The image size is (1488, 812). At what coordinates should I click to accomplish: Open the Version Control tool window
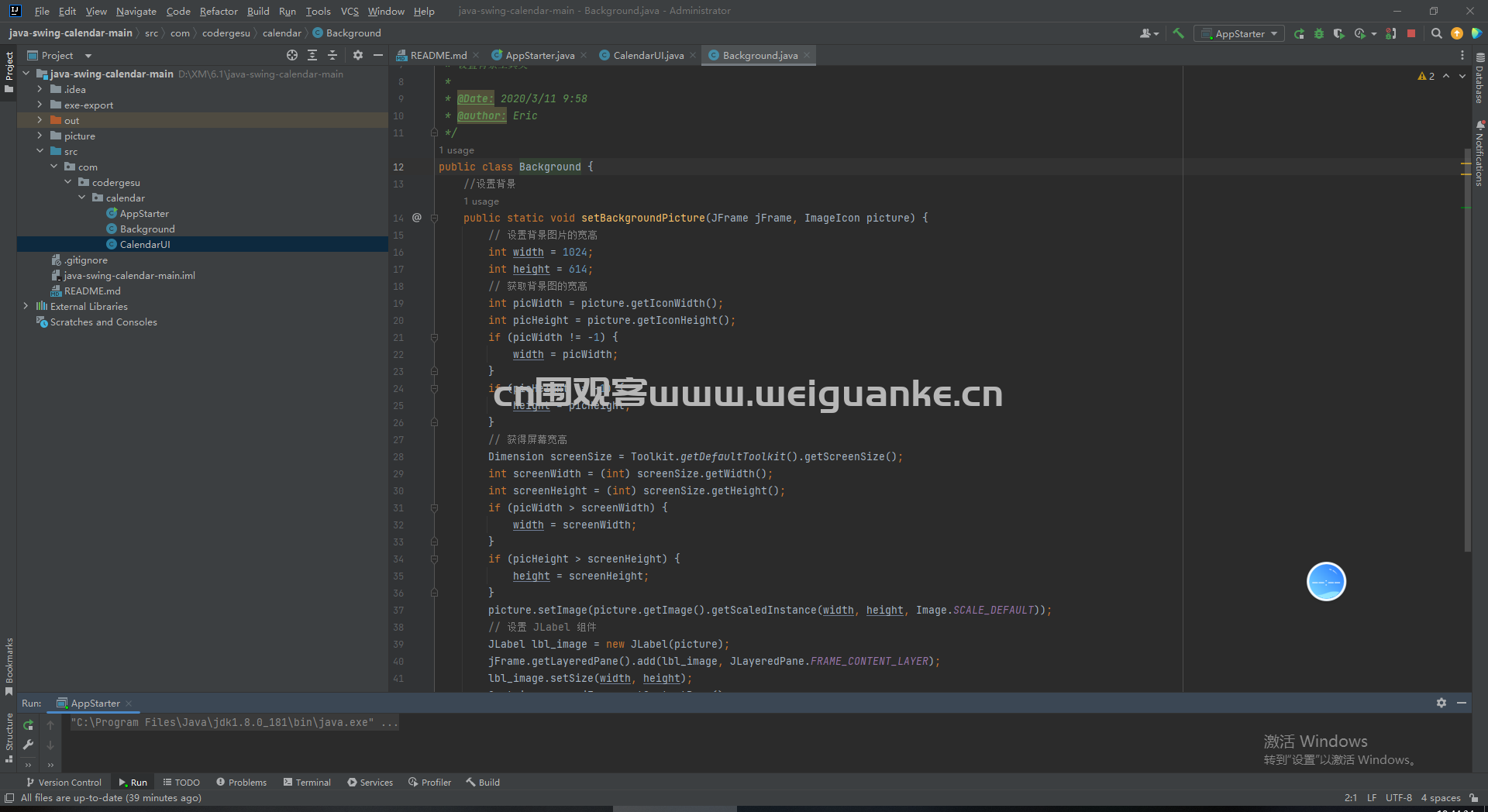tap(64, 783)
